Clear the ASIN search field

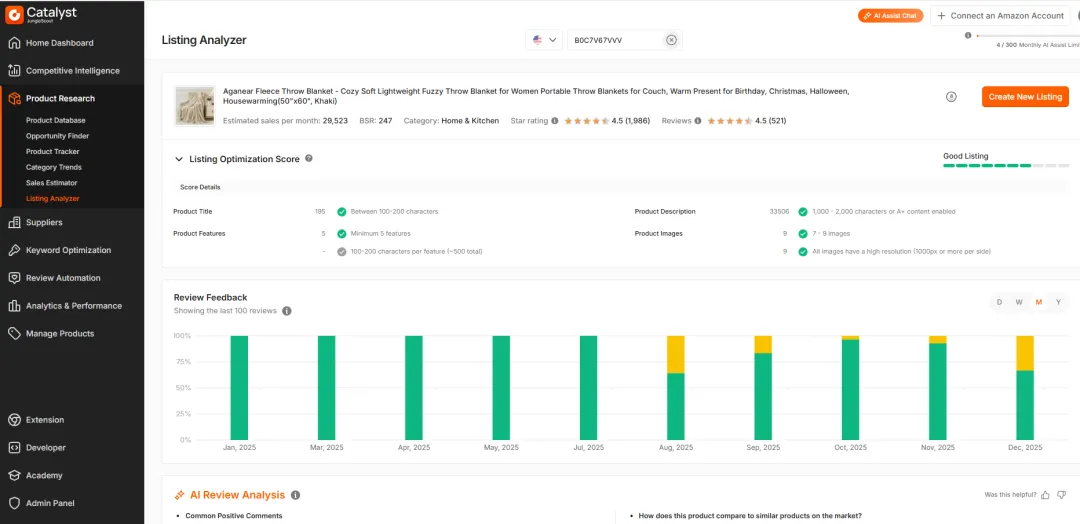[x=671, y=40]
